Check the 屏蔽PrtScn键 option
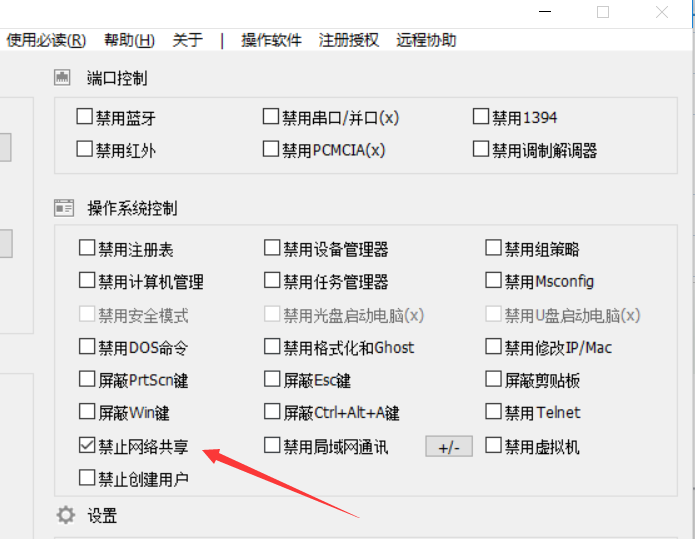695x539 pixels. tap(87, 380)
